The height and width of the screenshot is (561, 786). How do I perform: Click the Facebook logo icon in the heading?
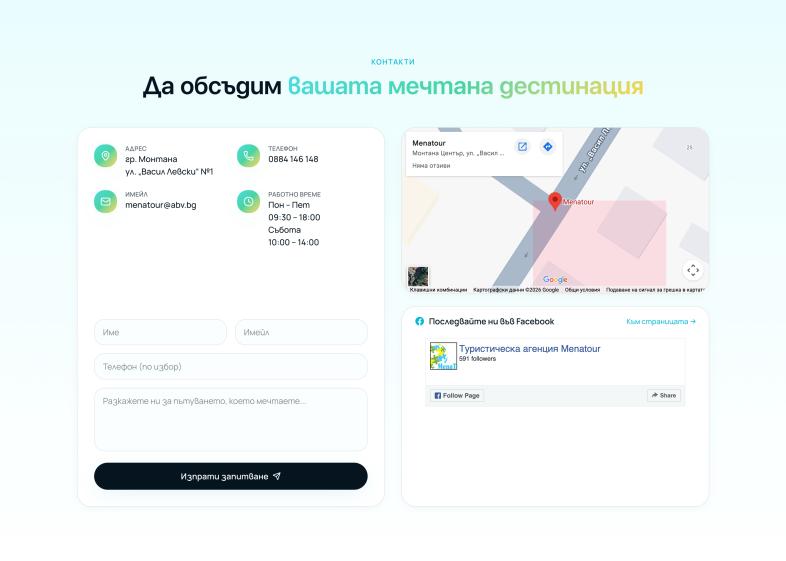(x=420, y=321)
